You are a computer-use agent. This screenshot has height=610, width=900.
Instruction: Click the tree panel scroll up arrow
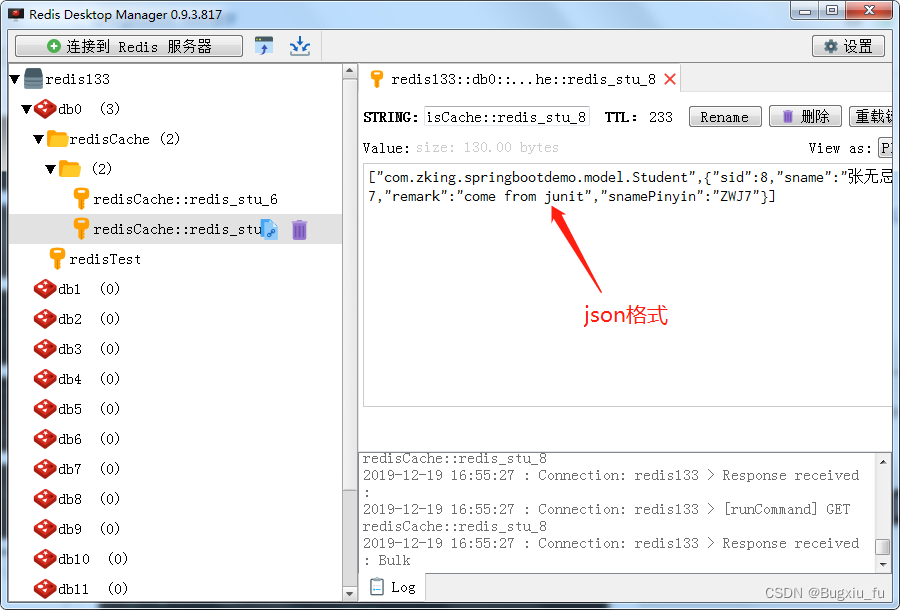point(350,71)
